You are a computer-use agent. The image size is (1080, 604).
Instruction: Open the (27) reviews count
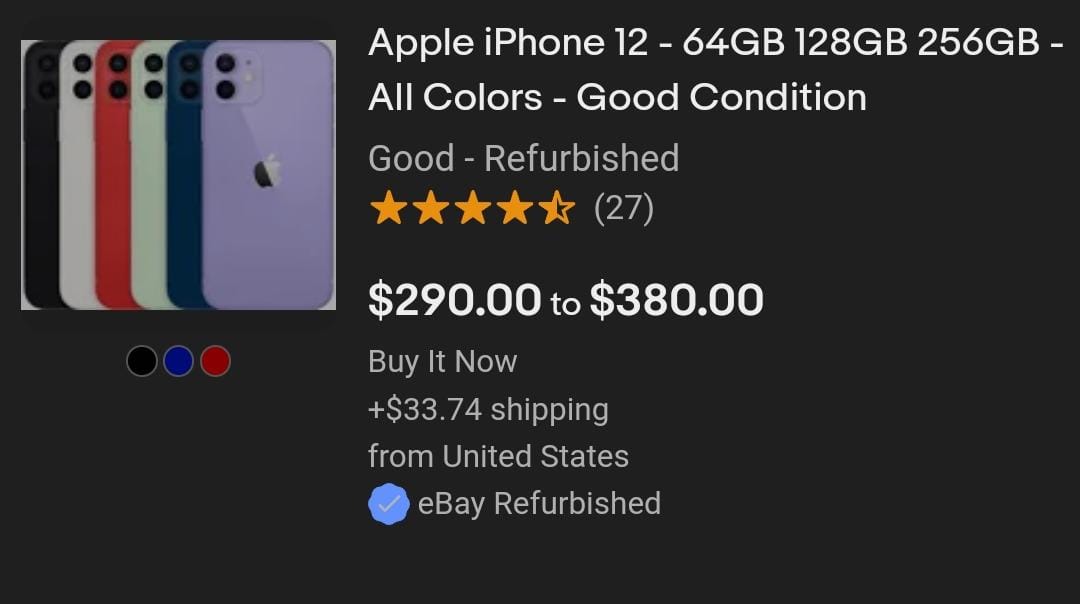click(x=623, y=209)
